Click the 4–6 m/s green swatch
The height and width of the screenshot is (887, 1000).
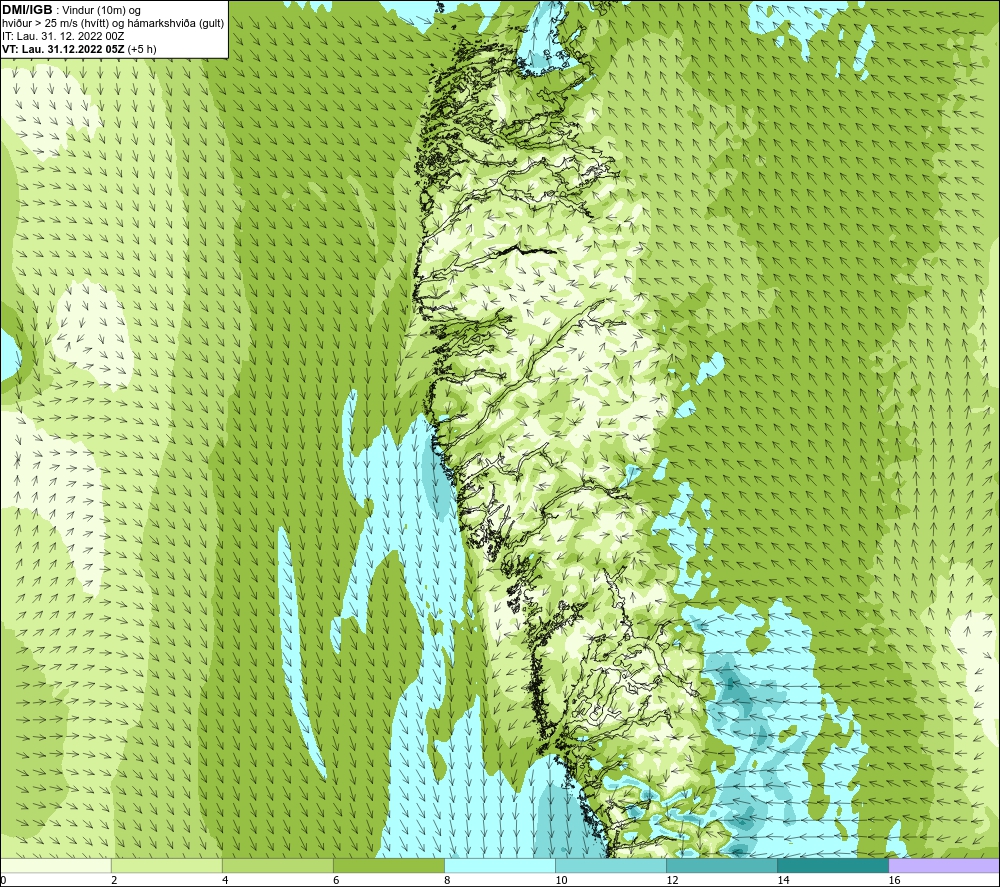278,865
